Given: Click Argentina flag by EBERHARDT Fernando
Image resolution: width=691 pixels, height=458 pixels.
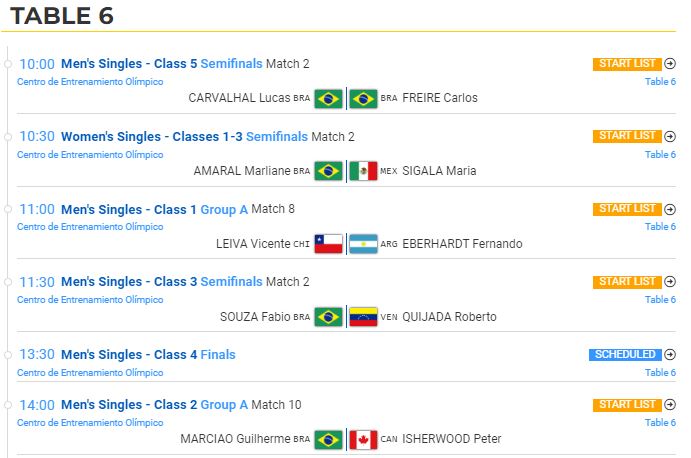Looking at the screenshot, I should (363, 244).
